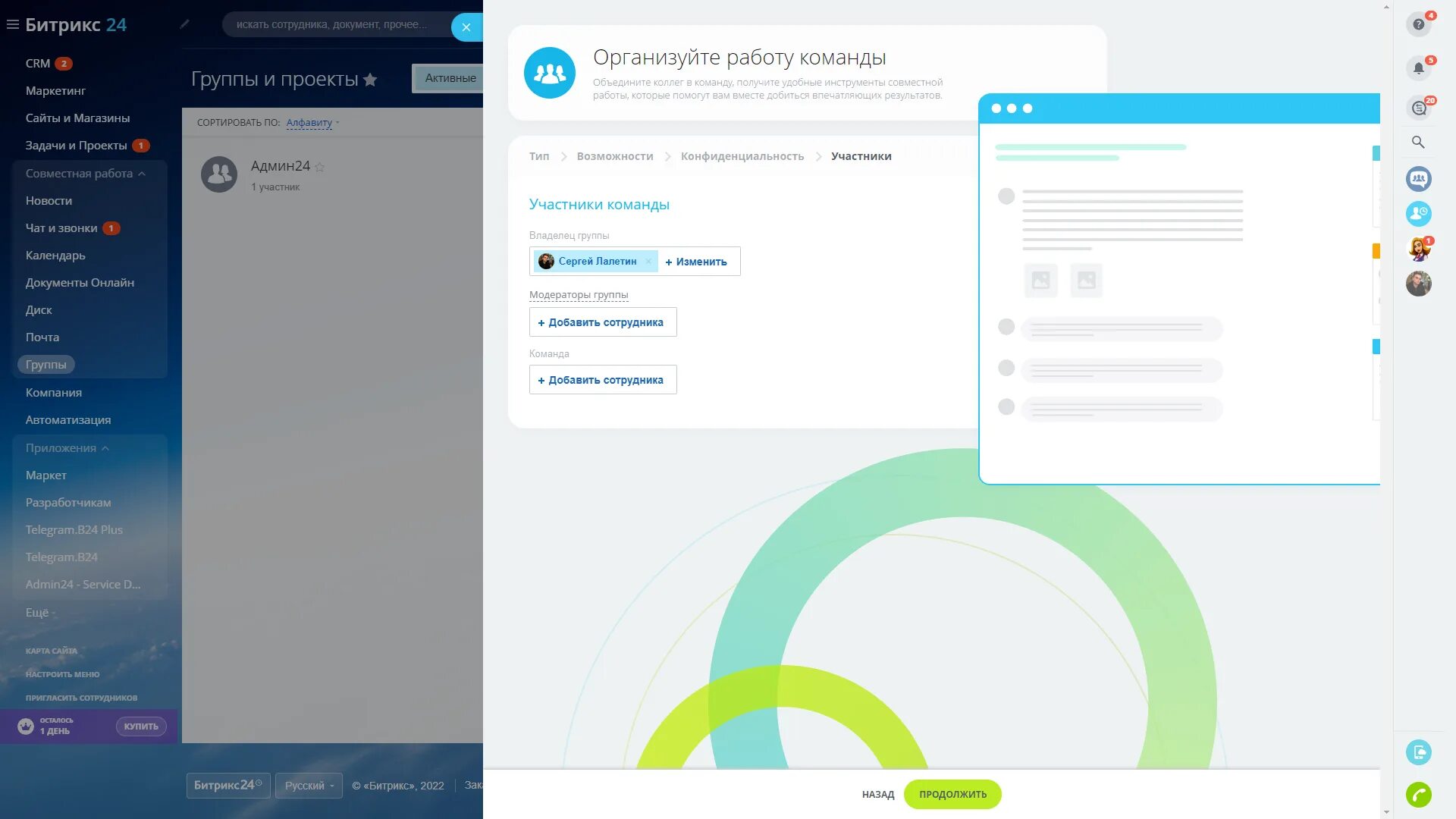Click the chat messages icon with badge

pos(1418,108)
